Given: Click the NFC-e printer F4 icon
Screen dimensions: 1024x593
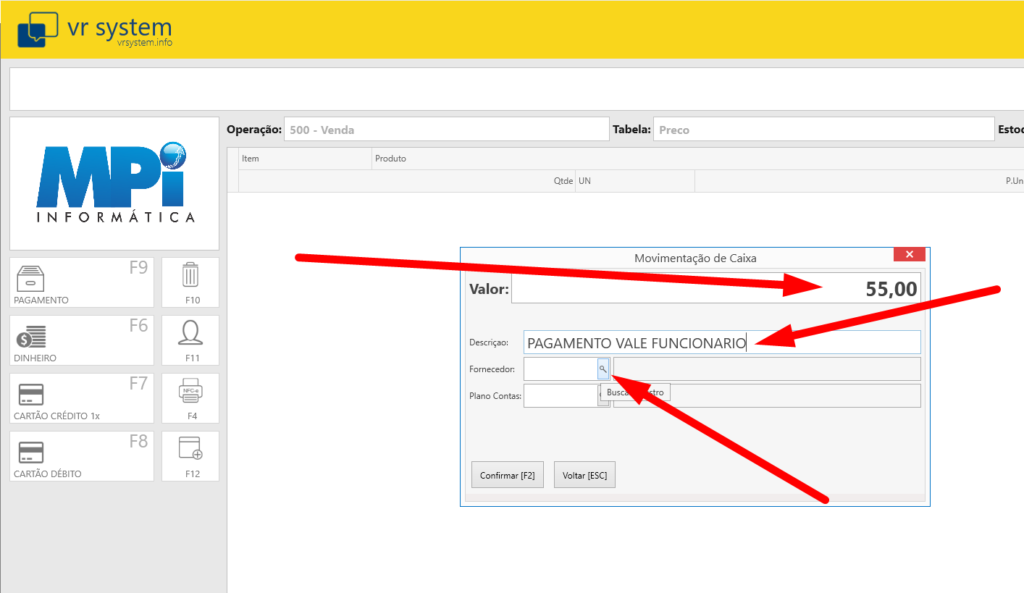Looking at the screenshot, I should point(190,398).
